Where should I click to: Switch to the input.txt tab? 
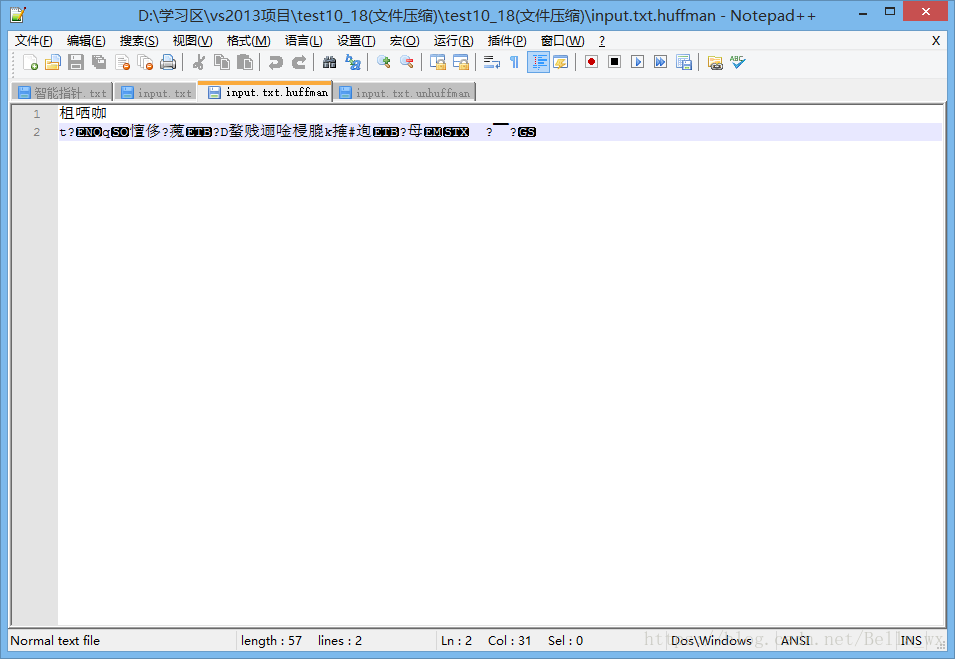[x=157, y=93]
